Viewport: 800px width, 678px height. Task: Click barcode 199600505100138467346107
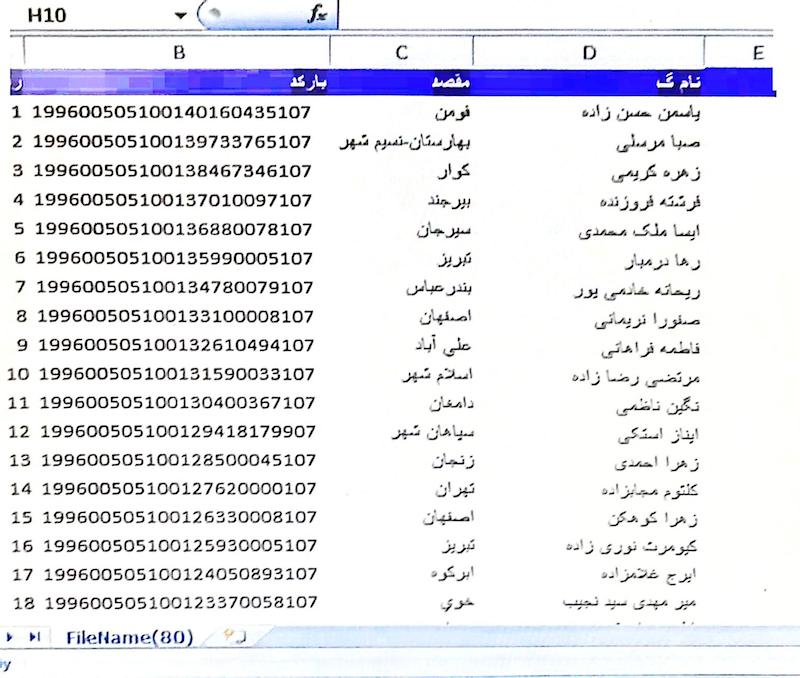[172, 171]
